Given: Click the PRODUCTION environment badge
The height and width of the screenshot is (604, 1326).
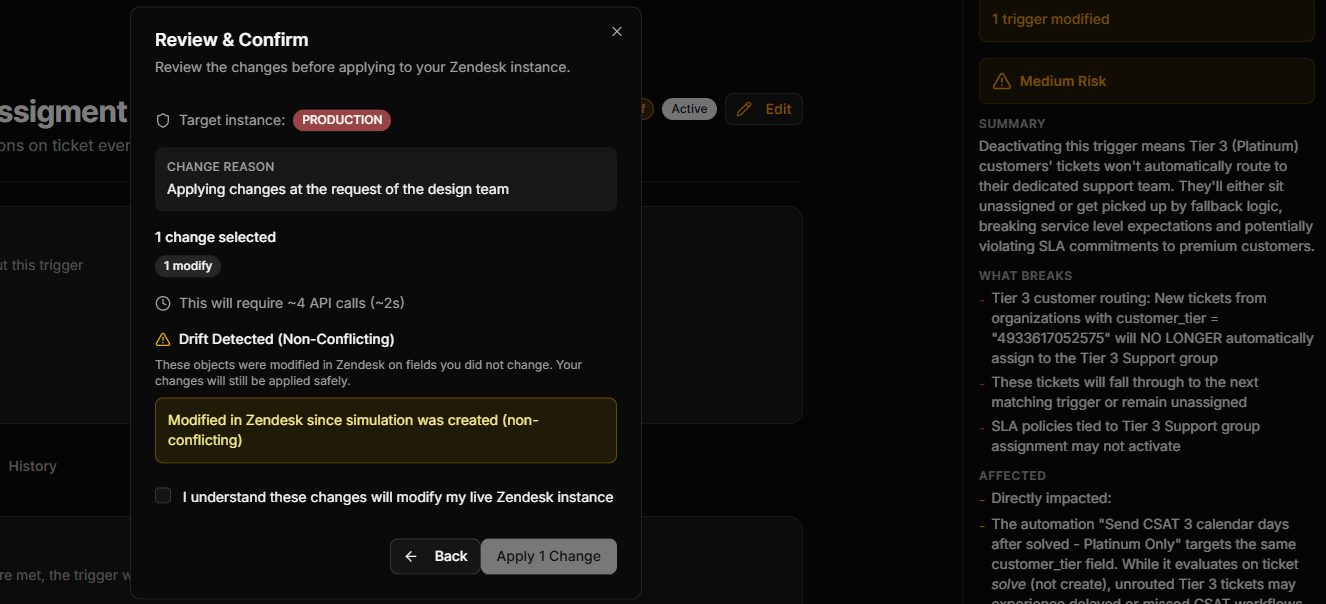Looking at the screenshot, I should (341, 119).
